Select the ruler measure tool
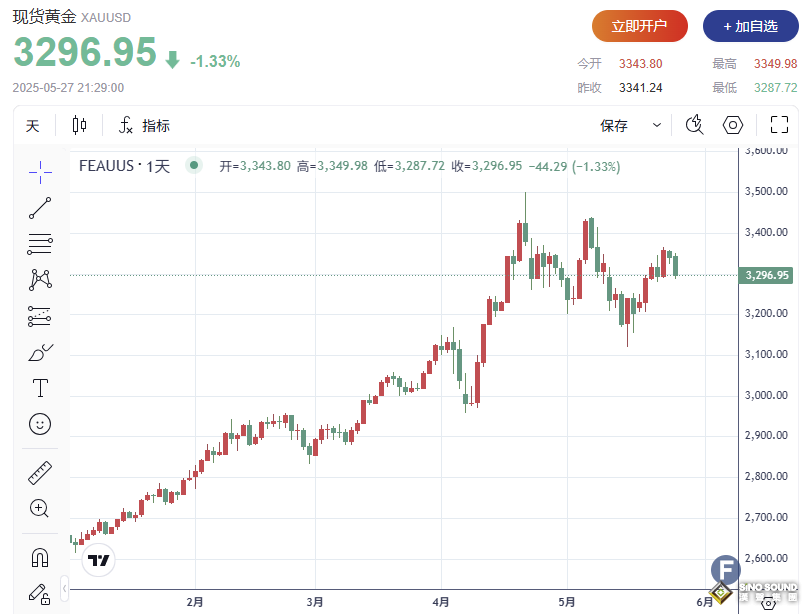This screenshot has height=614, width=807. click(x=40, y=472)
